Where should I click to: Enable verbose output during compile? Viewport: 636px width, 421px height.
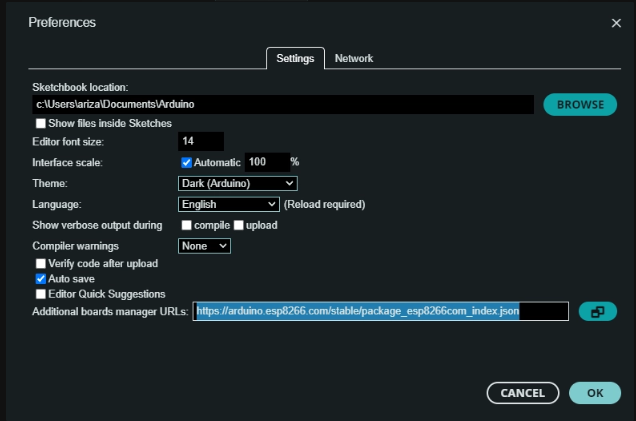186,225
